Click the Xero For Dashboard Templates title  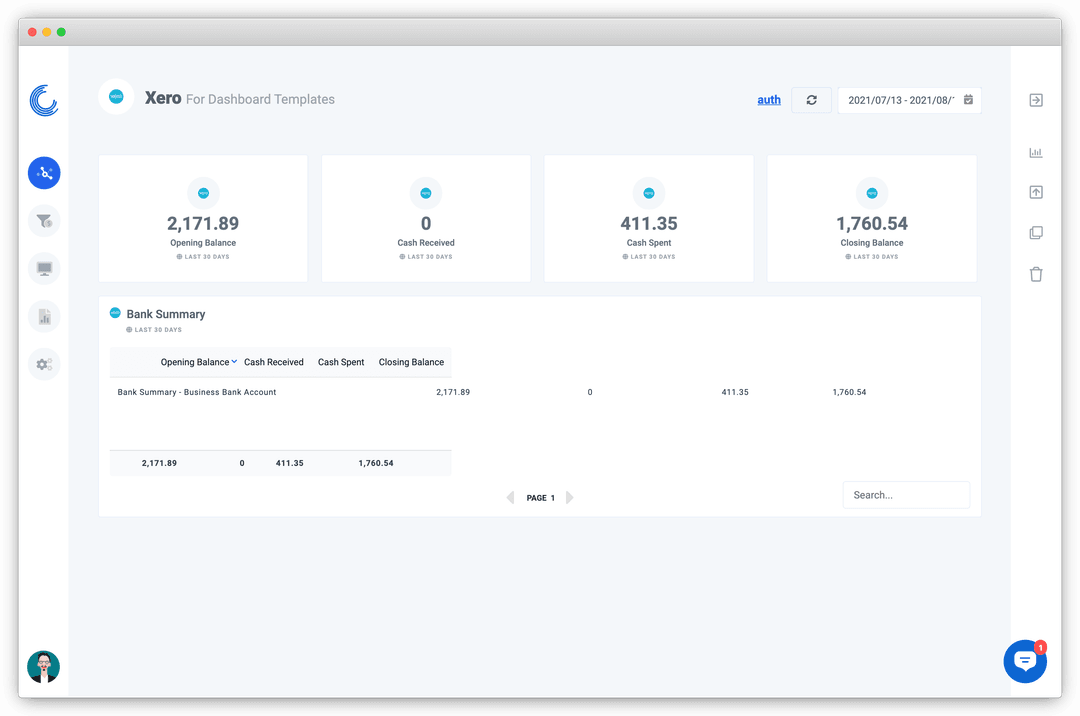pyautogui.click(x=240, y=98)
